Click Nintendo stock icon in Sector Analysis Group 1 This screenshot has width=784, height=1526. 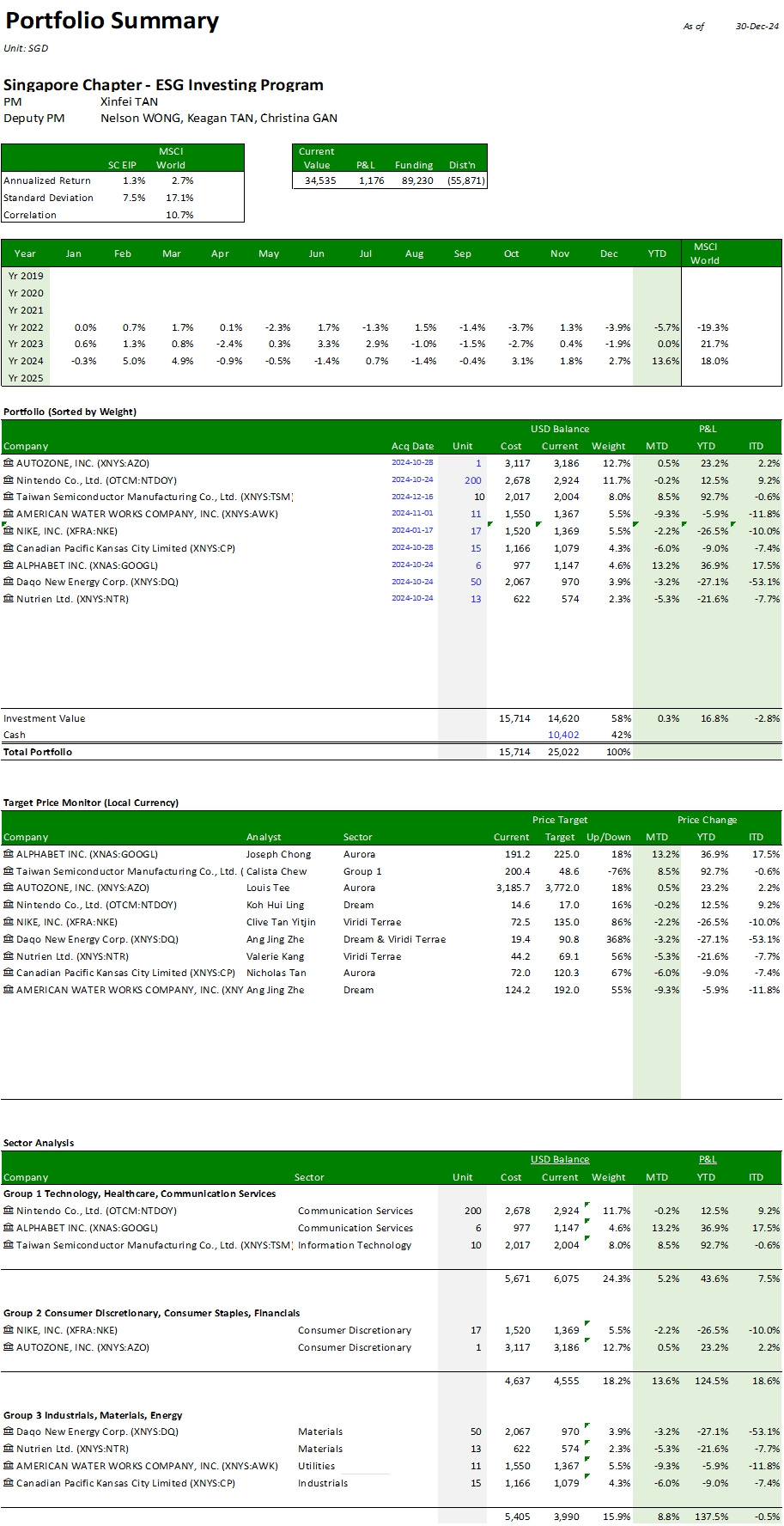(9, 1211)
